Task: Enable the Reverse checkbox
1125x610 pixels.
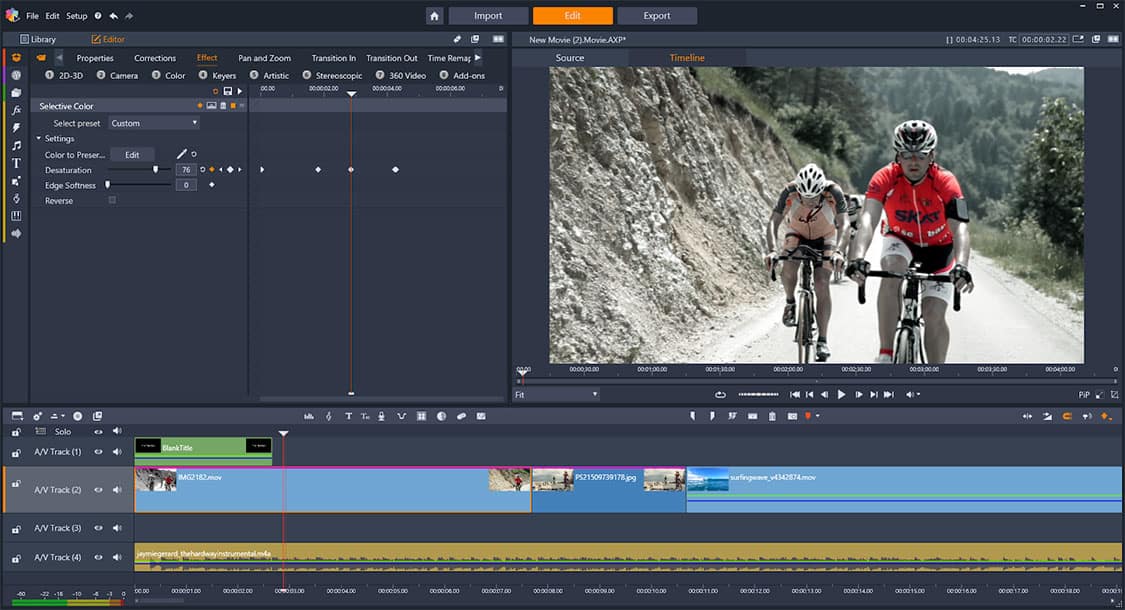Action: (x=112, y=200)
